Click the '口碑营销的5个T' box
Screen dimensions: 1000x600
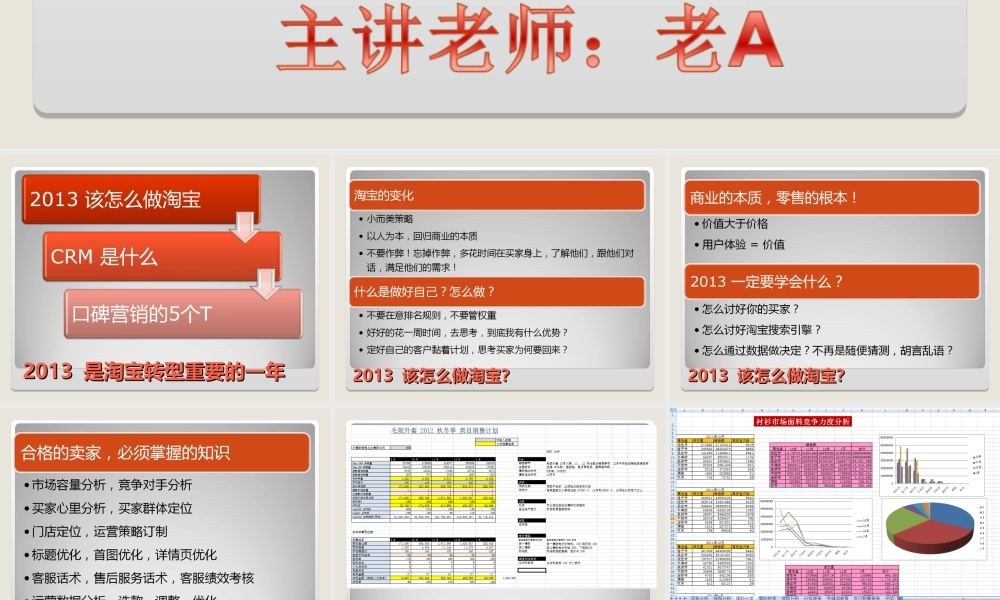183,314
